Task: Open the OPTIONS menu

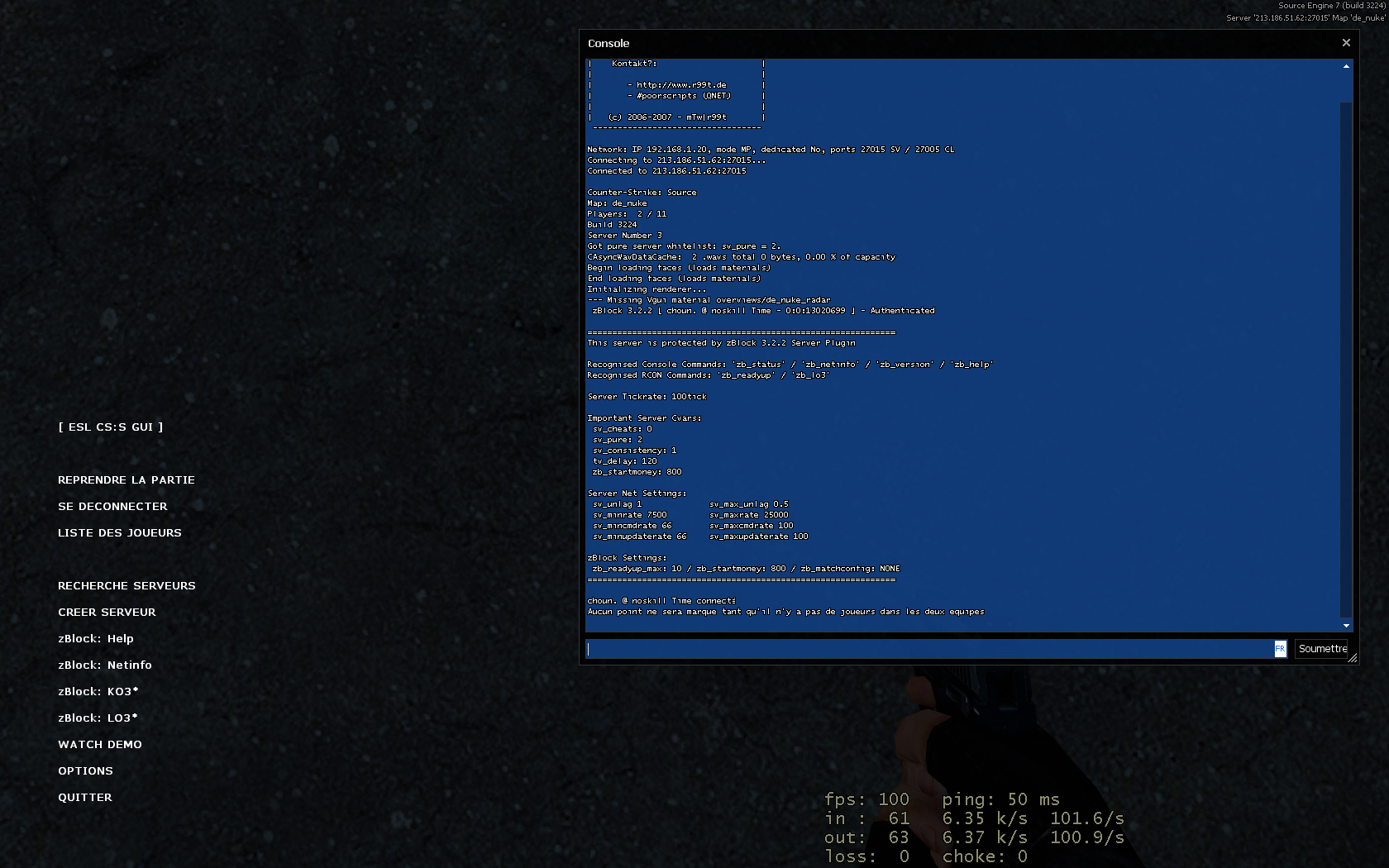Action: (85, 771)
